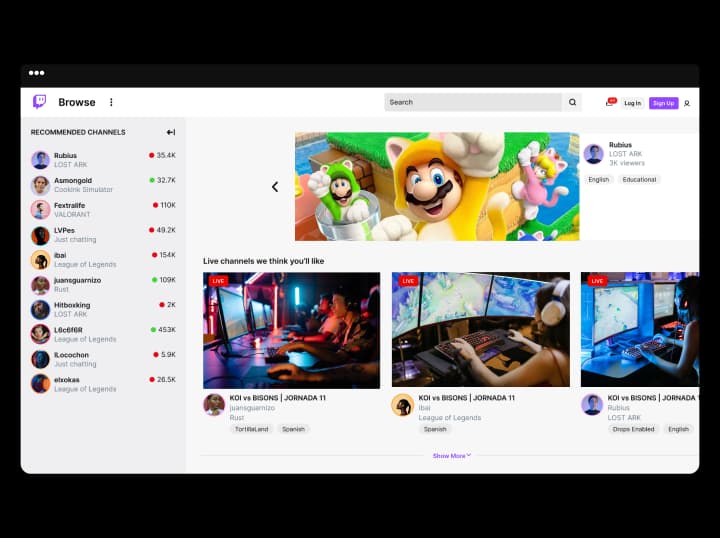720x538 pixels.
Task: Click Spanish tag under ibai stream
Action: click(435, 429)
